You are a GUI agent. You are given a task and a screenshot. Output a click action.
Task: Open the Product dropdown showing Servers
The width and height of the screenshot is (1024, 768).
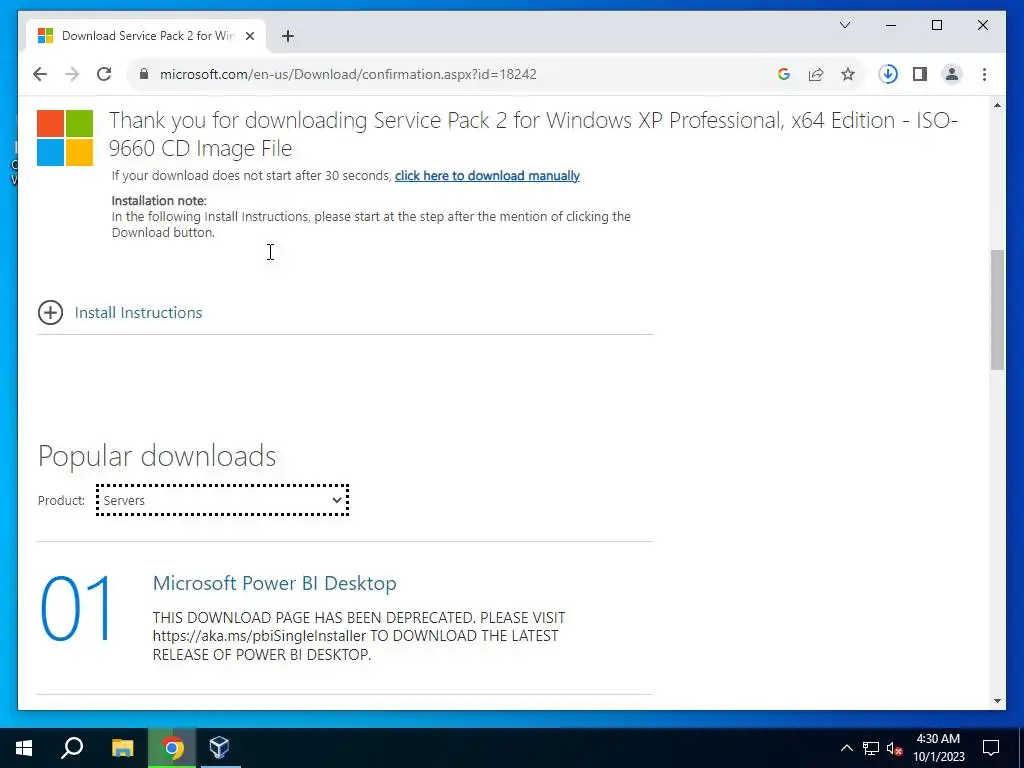223,500
